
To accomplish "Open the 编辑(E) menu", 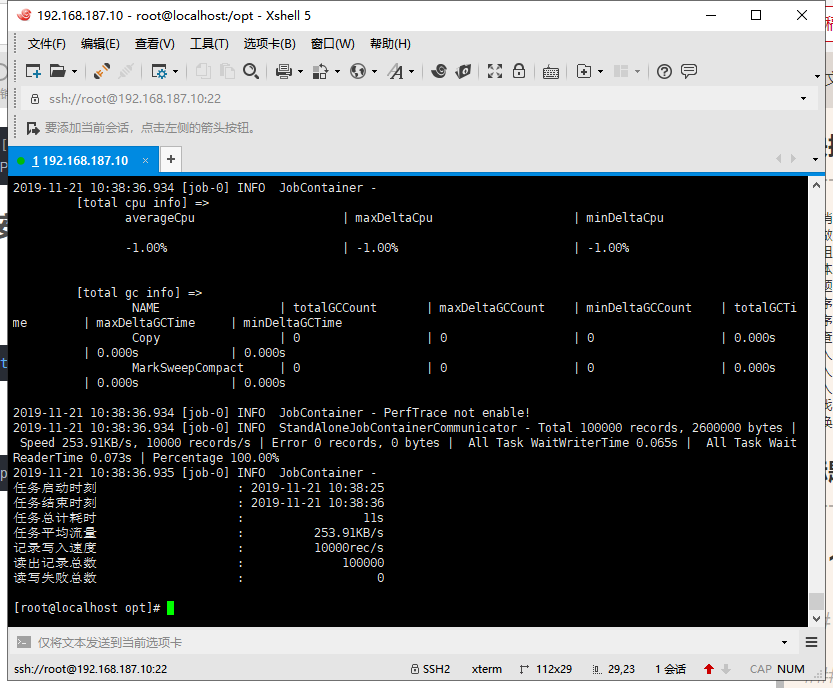I will click(x=100, y=44).
